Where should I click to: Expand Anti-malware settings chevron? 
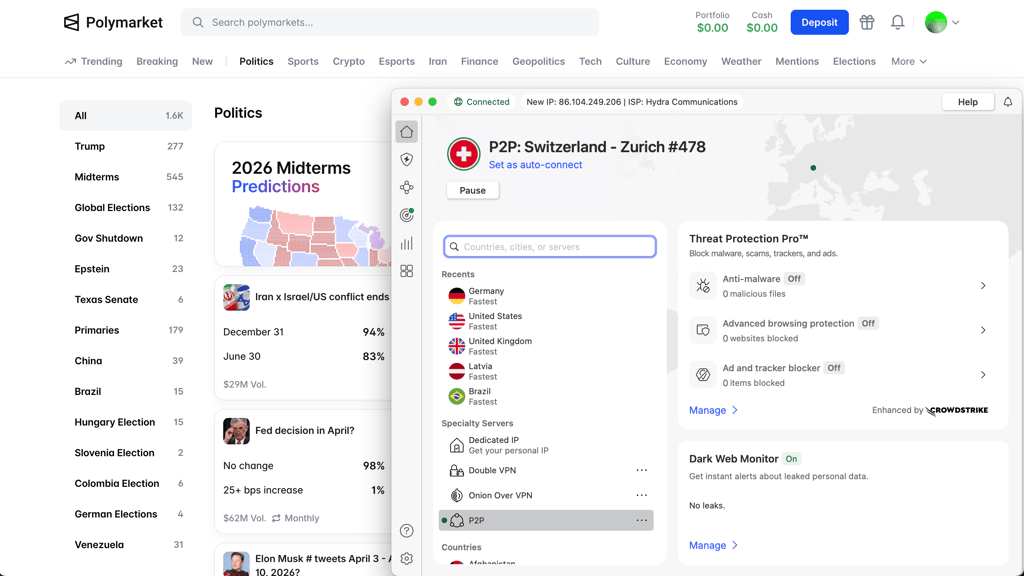(x=983, y=285)
